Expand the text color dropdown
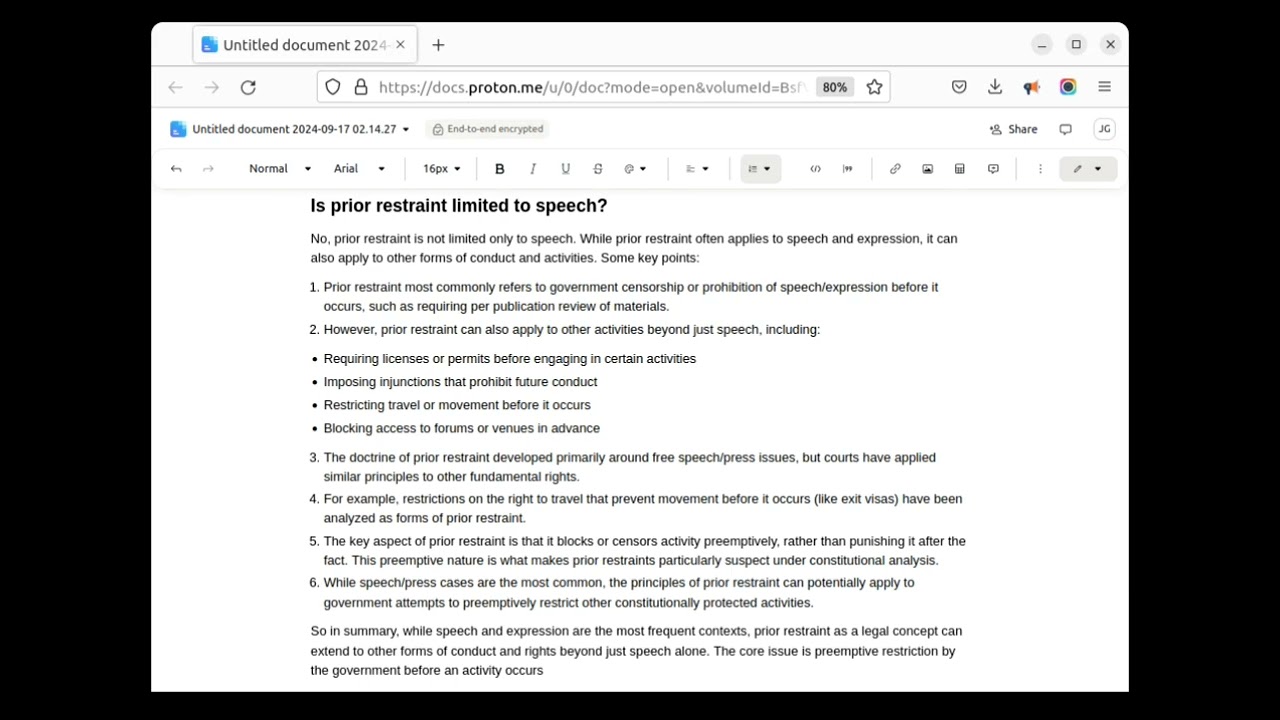Viewport: 1280px width, 720px height. click(635, 169)
